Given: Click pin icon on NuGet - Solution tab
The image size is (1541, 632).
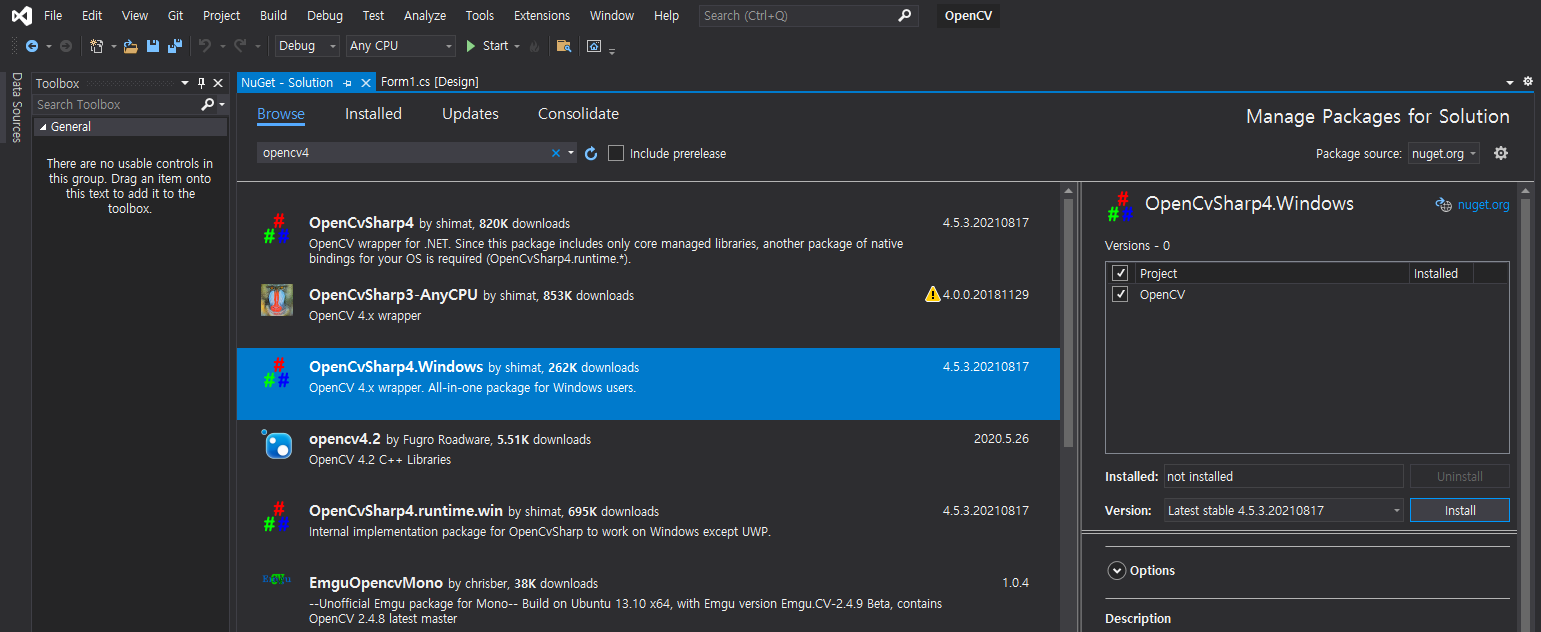Looking at the screenshot, I should 348,83.
